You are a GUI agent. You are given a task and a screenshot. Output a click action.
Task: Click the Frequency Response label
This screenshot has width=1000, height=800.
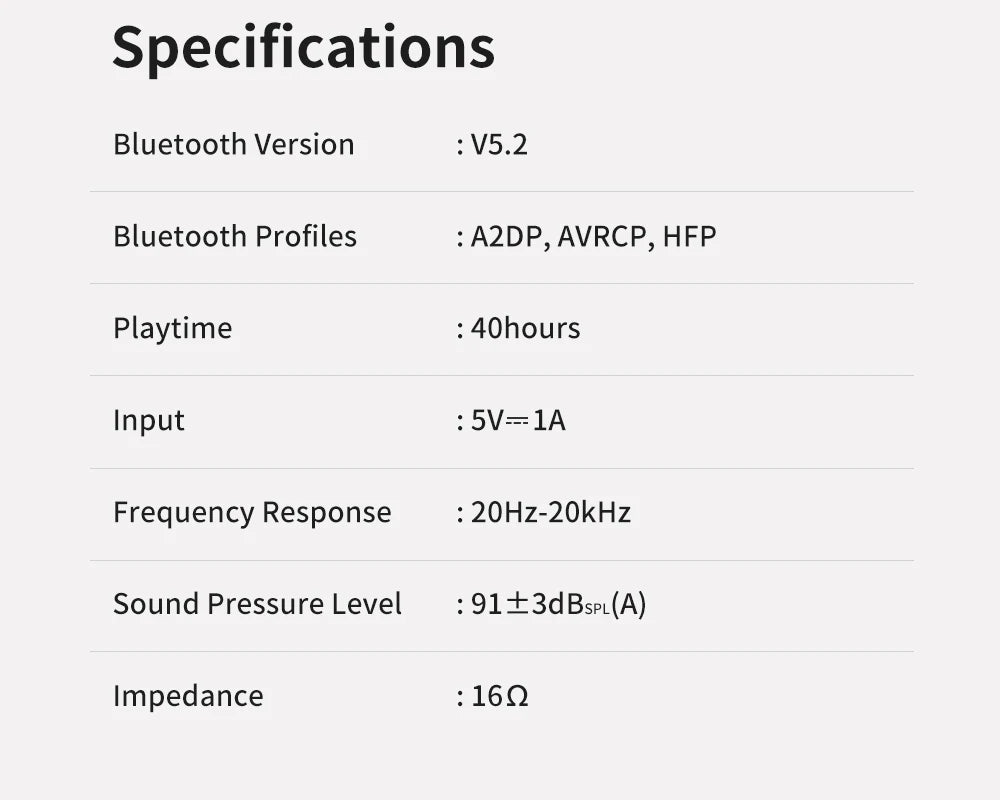(251, 512)
